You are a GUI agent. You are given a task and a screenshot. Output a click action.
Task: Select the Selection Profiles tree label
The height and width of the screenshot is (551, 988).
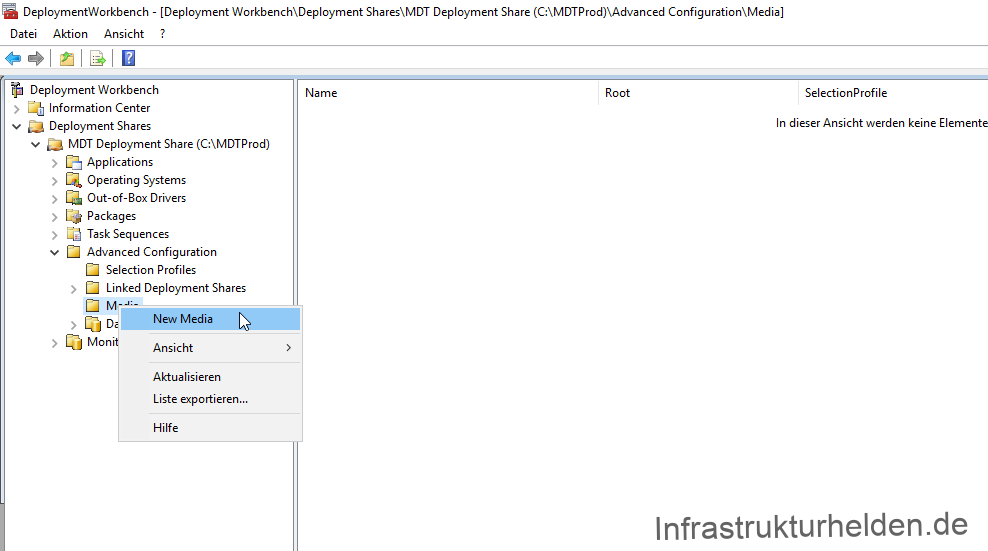tap(151, 270)
